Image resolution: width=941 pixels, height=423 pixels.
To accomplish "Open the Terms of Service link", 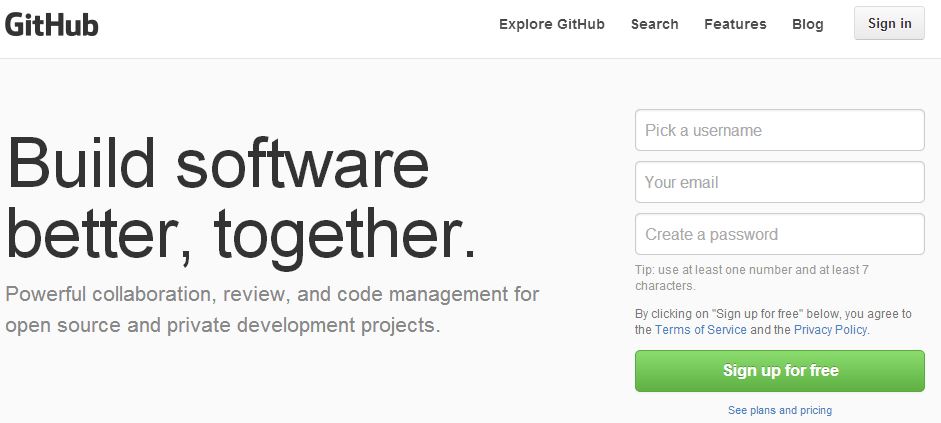I will pos(701,329).
